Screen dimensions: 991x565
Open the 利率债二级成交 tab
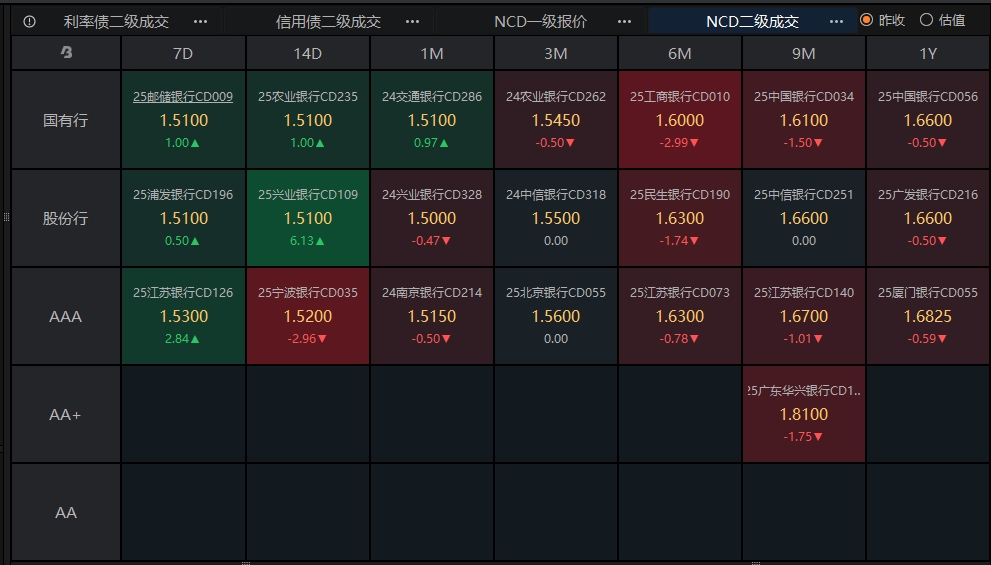[116, 21]
